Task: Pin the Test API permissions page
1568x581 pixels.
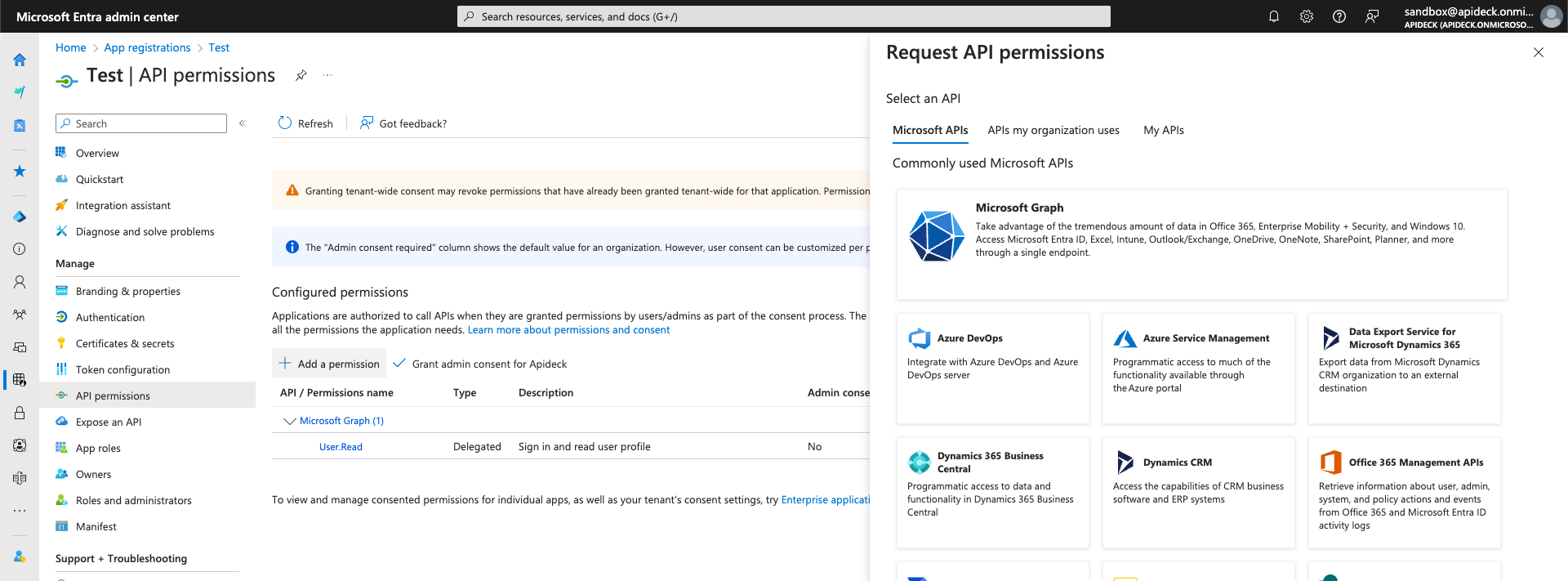Action: coord(301,75)
